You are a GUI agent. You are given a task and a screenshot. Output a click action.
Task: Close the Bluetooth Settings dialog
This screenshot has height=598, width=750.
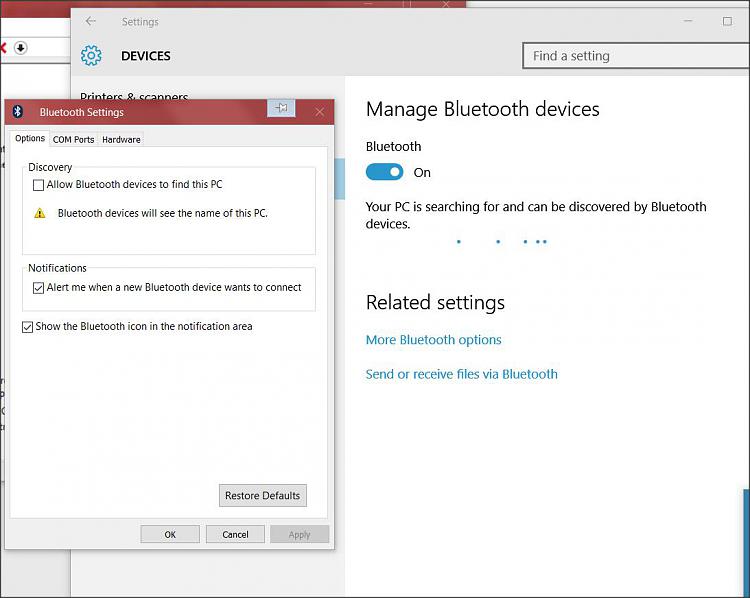click(x=320, y=112)
